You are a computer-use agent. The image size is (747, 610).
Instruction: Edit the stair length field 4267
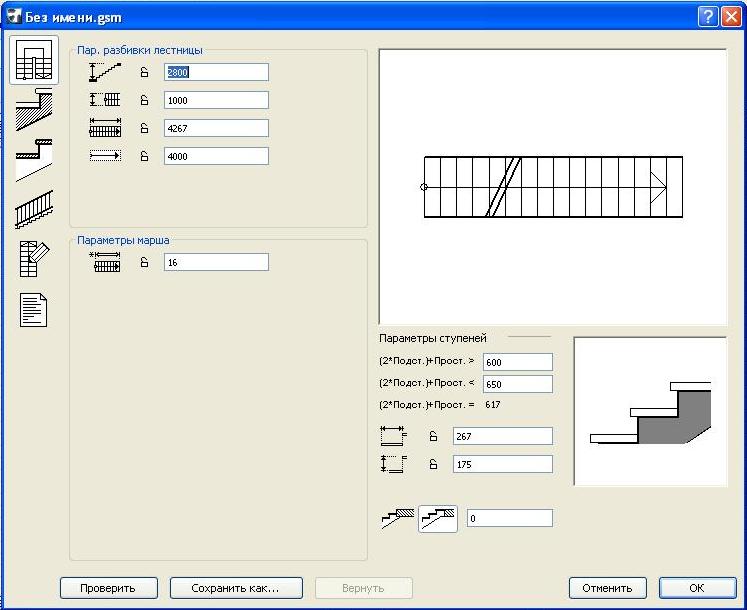tap(216, 129)
